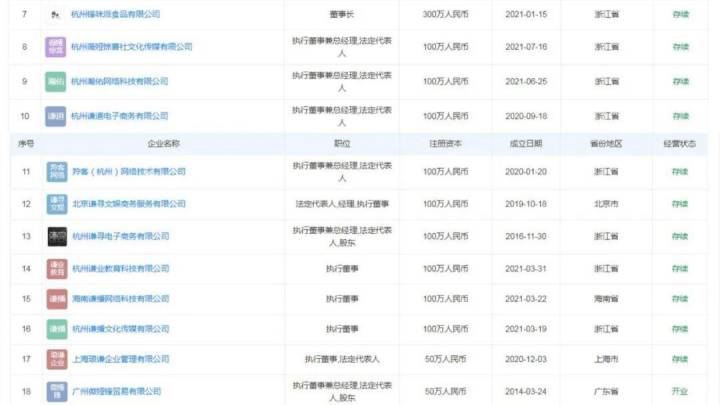Open the （杭州）网络技术 company link in row 11
Viewport: 720px width, 405px height.
coord(129,171)
